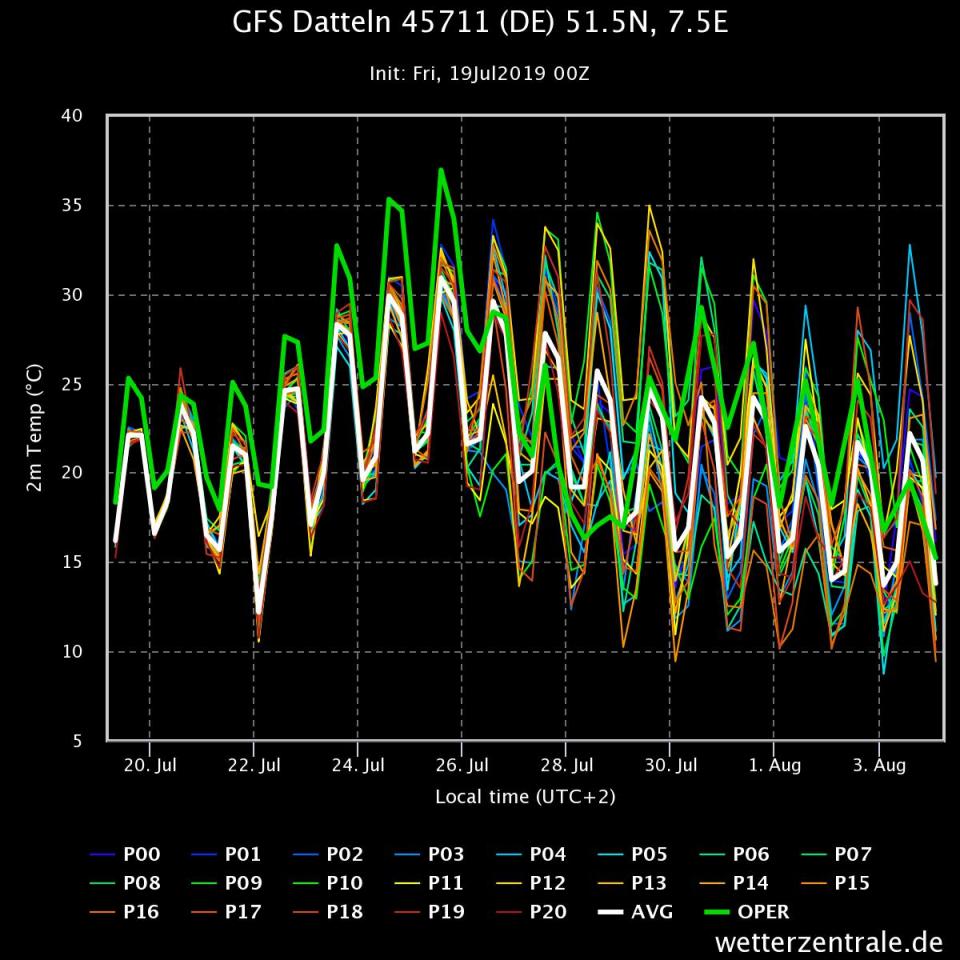This screenshot has height=960, width=960.
Task: Click the 2m Temp (°C) y-axis title
Action: pos(32,428)
